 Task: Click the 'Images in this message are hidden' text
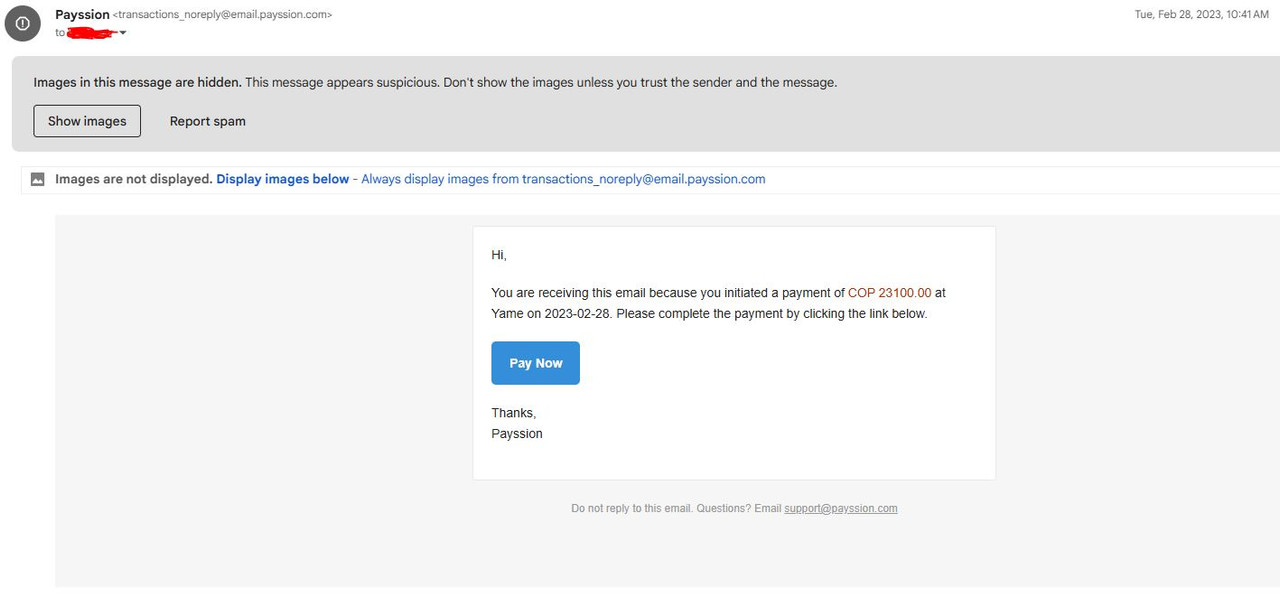point(137,82)
